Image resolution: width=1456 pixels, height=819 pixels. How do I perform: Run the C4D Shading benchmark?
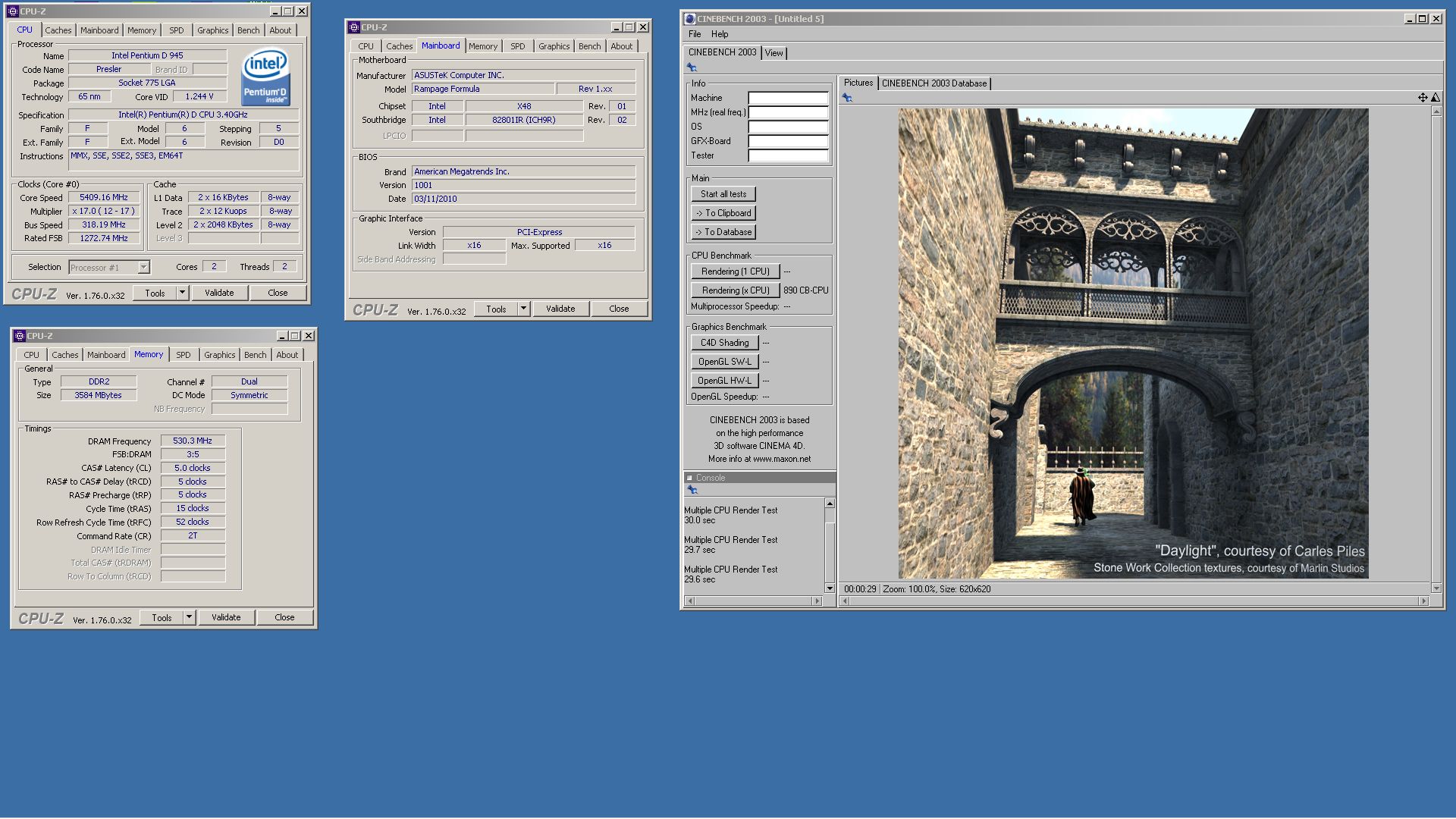[x=724, y=343]
